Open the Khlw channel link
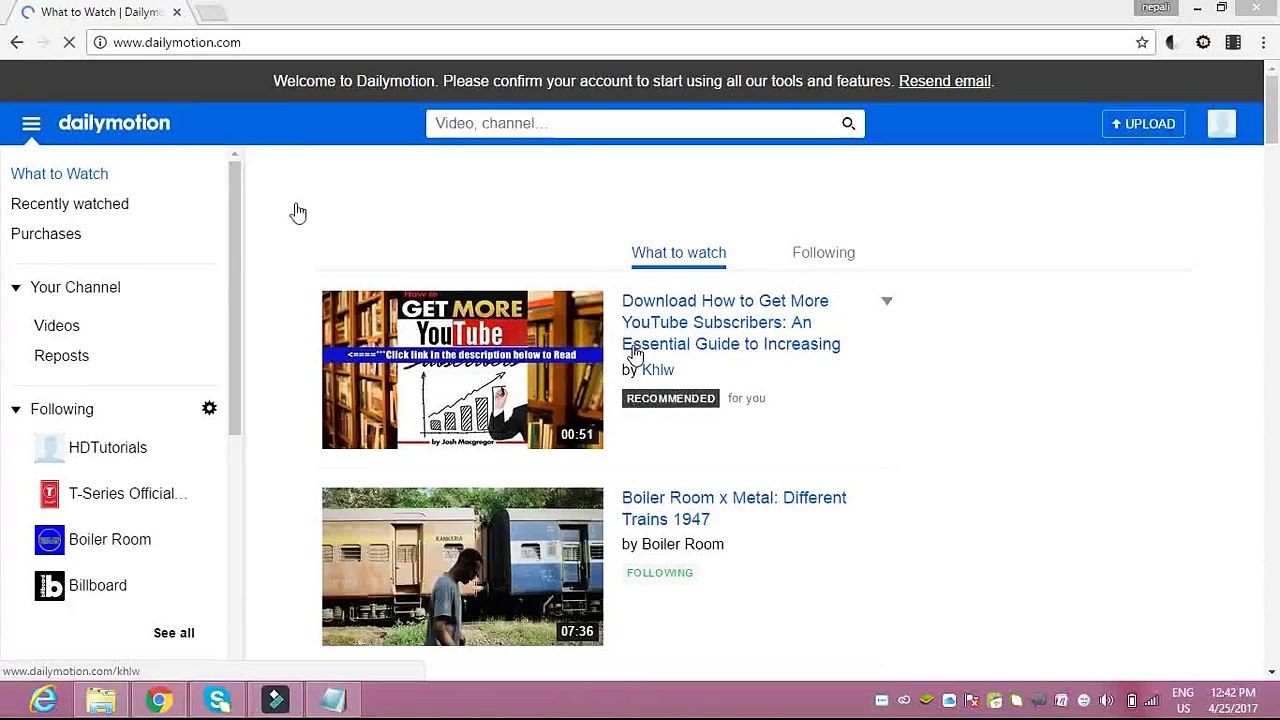Screen dimensions: 1280x720 [658, 370]
